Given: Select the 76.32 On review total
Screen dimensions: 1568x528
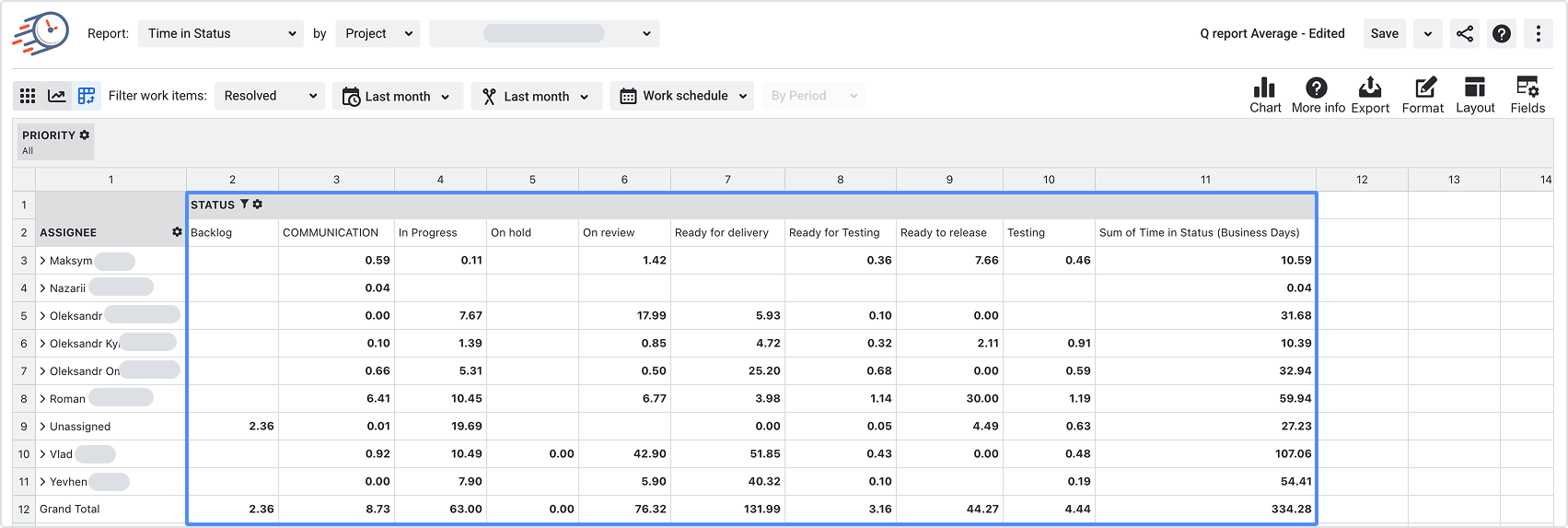Looking at the screenshot, I should pyautogui.click(x=624, y=509).
